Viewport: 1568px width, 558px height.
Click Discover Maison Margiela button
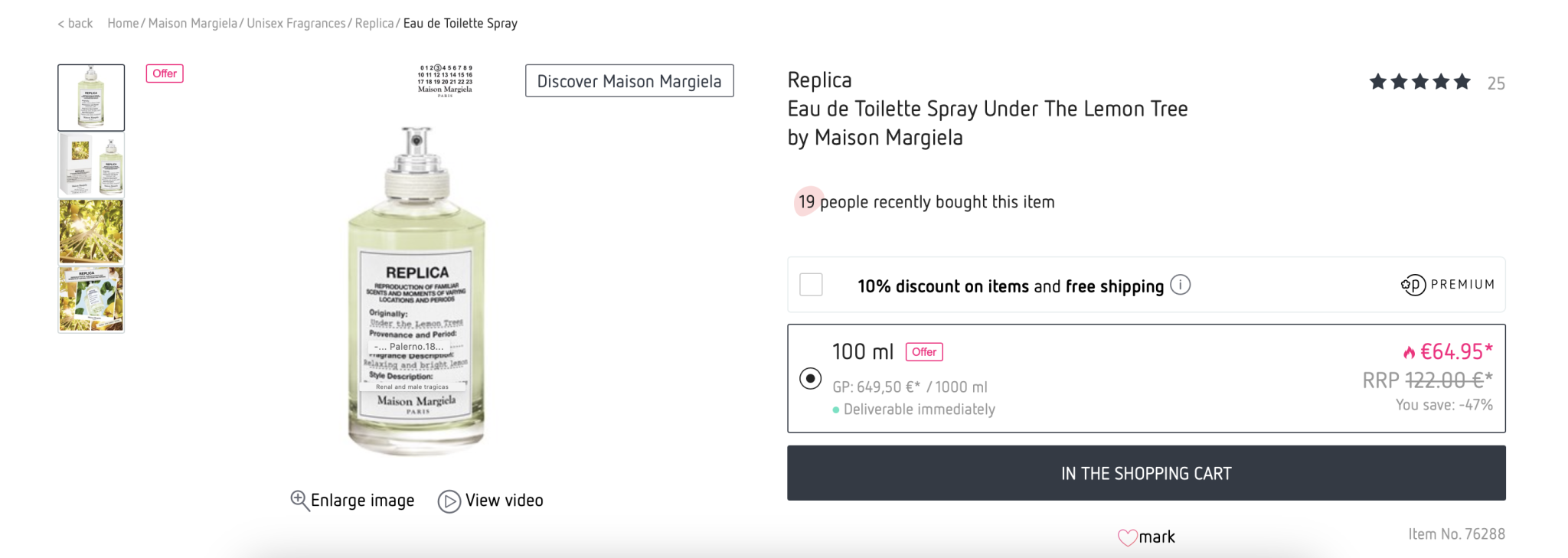click(x=629, y=81)
